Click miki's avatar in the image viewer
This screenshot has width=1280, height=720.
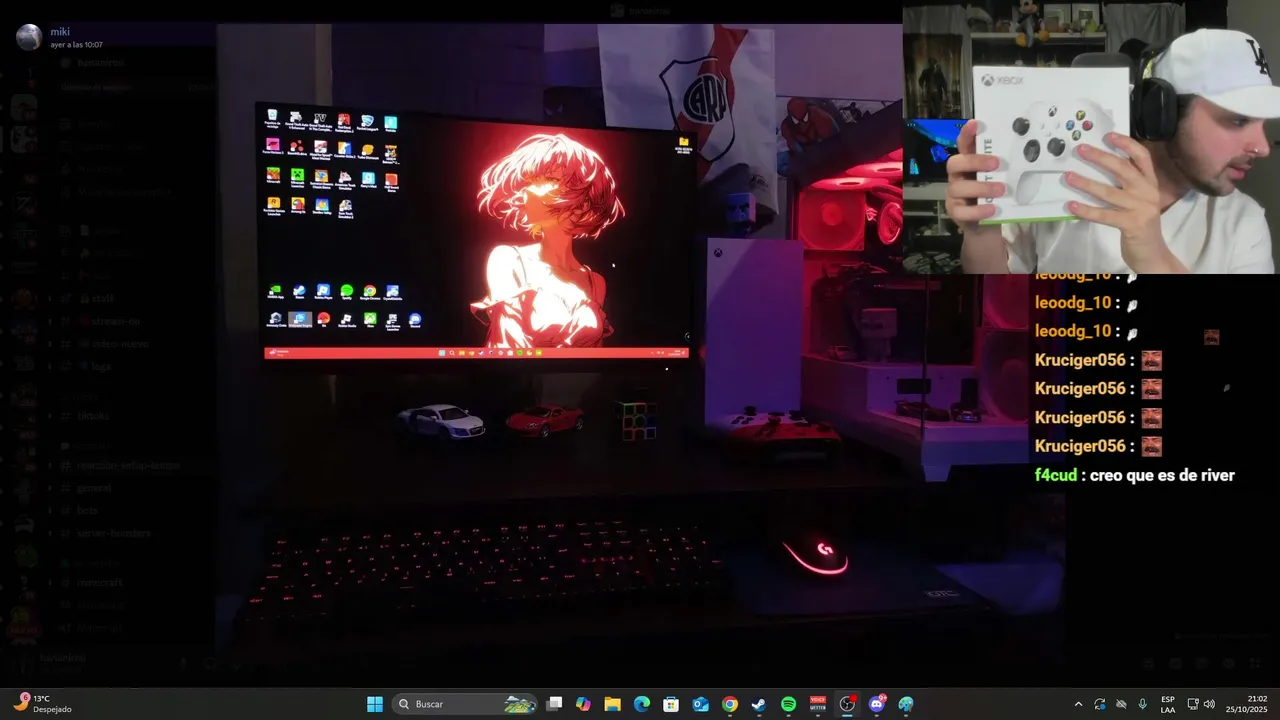pyautogui.click(x=29, y=38)
